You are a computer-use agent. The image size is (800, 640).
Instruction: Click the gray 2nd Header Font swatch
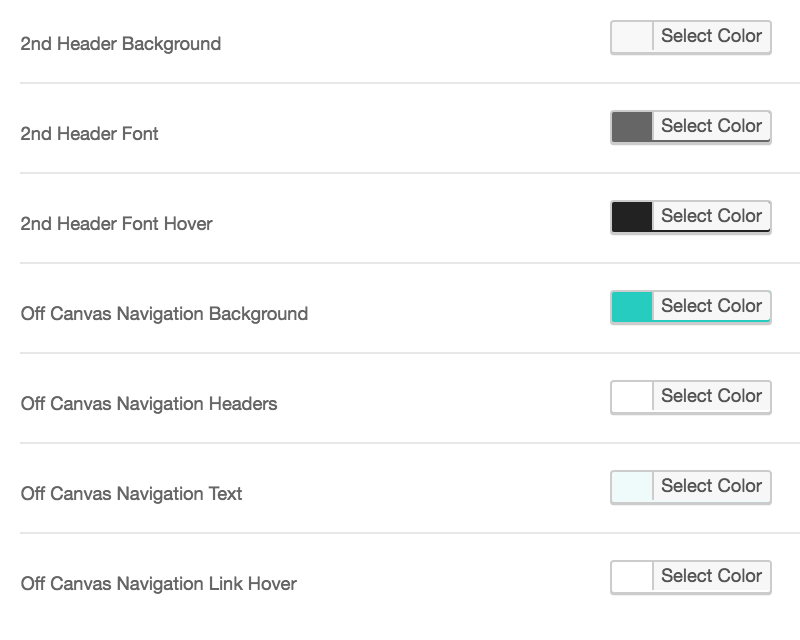tap(632, 127)
